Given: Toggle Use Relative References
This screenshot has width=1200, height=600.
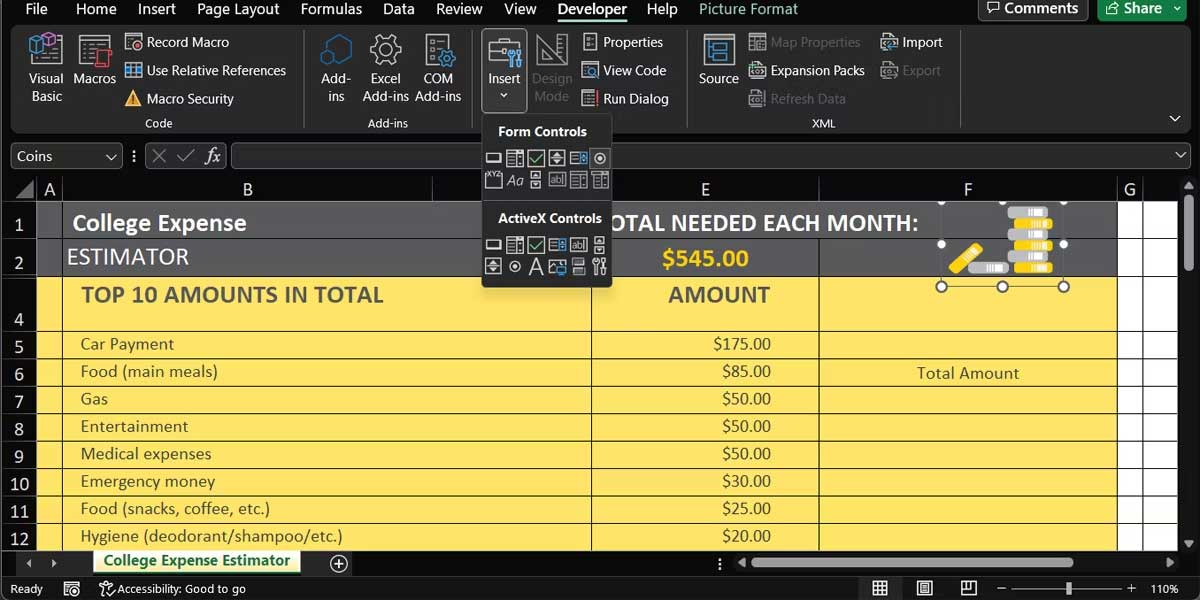Looking at the screenshot, I should 207,70.
